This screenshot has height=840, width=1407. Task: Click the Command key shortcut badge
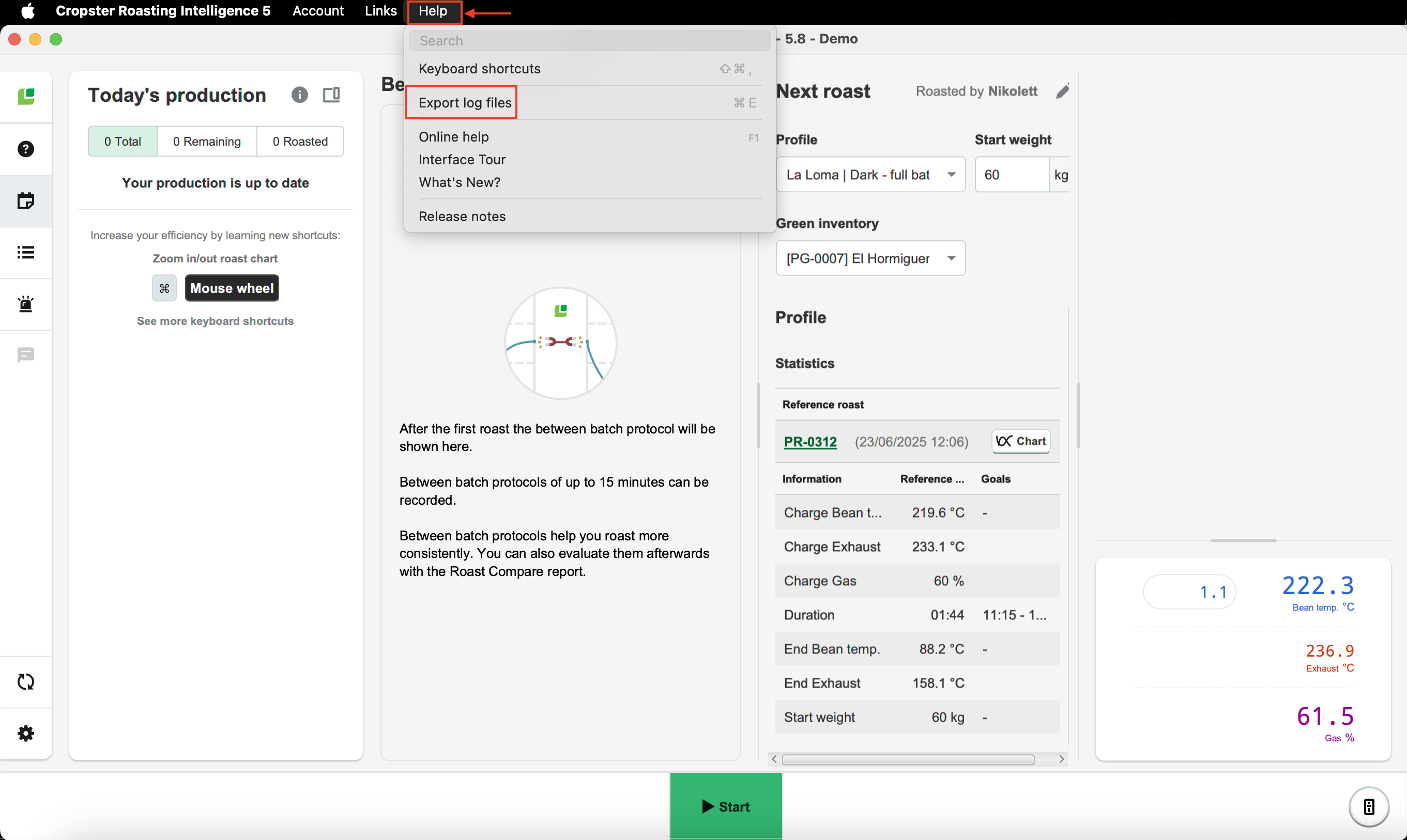(x=164, y=288)
